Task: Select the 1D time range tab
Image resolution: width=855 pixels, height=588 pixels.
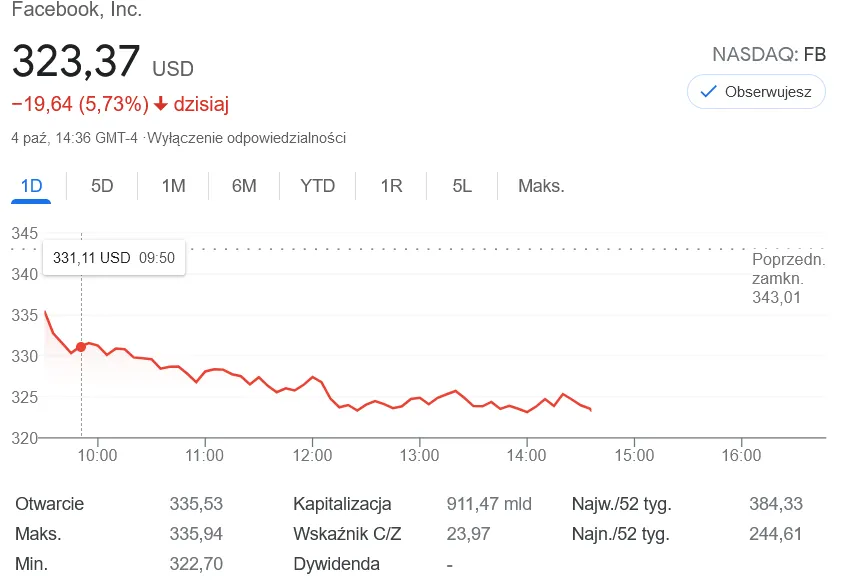Action: pos(31,186)
